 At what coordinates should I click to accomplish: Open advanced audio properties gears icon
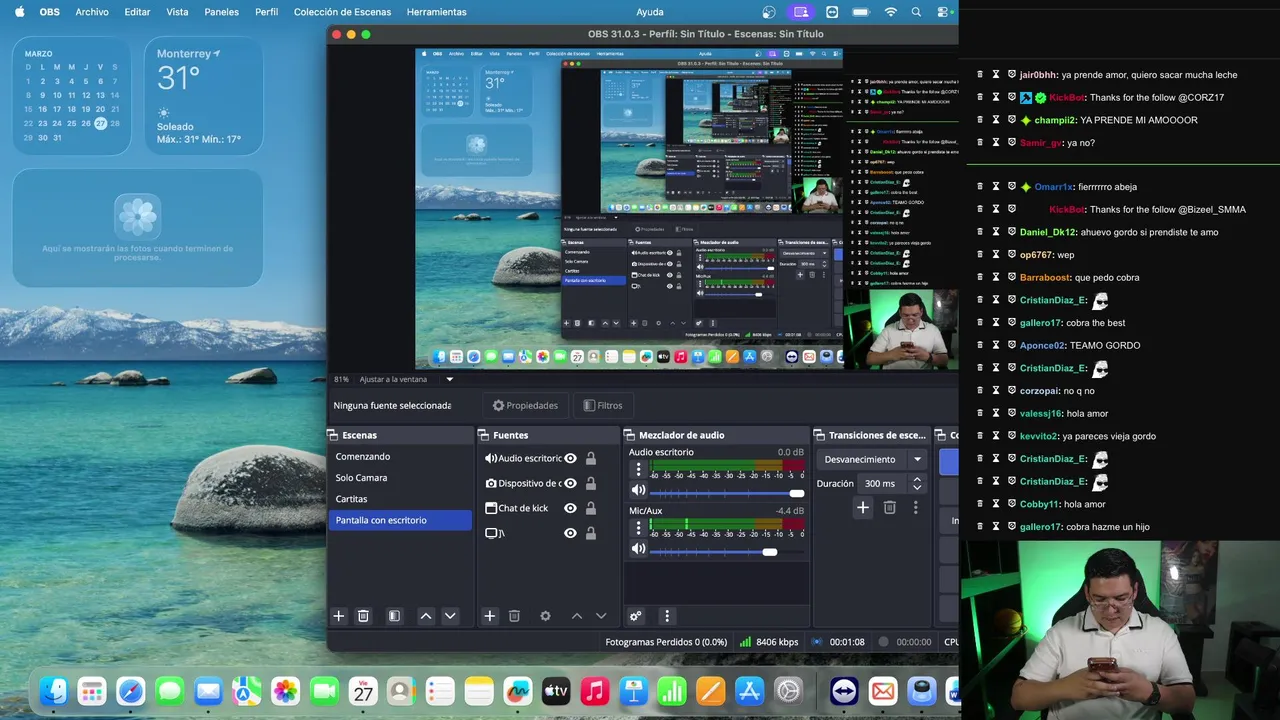coord(635,616)
